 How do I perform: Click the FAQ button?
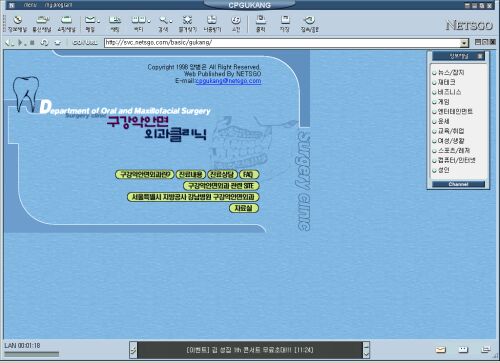(249, 174)
